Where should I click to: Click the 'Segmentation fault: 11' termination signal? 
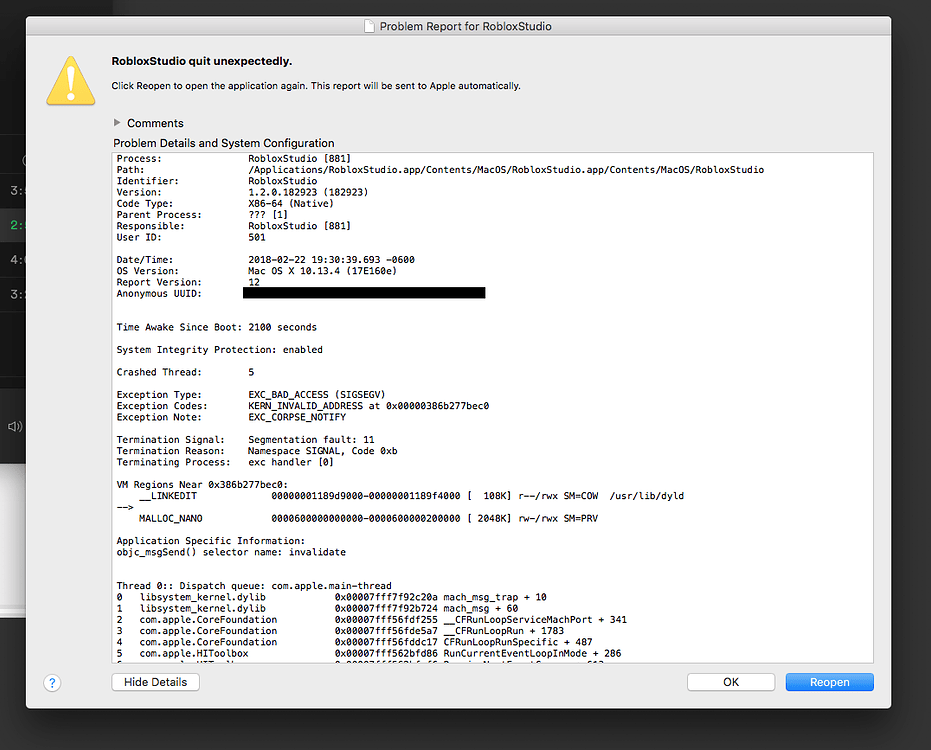[x=311, y=440]
